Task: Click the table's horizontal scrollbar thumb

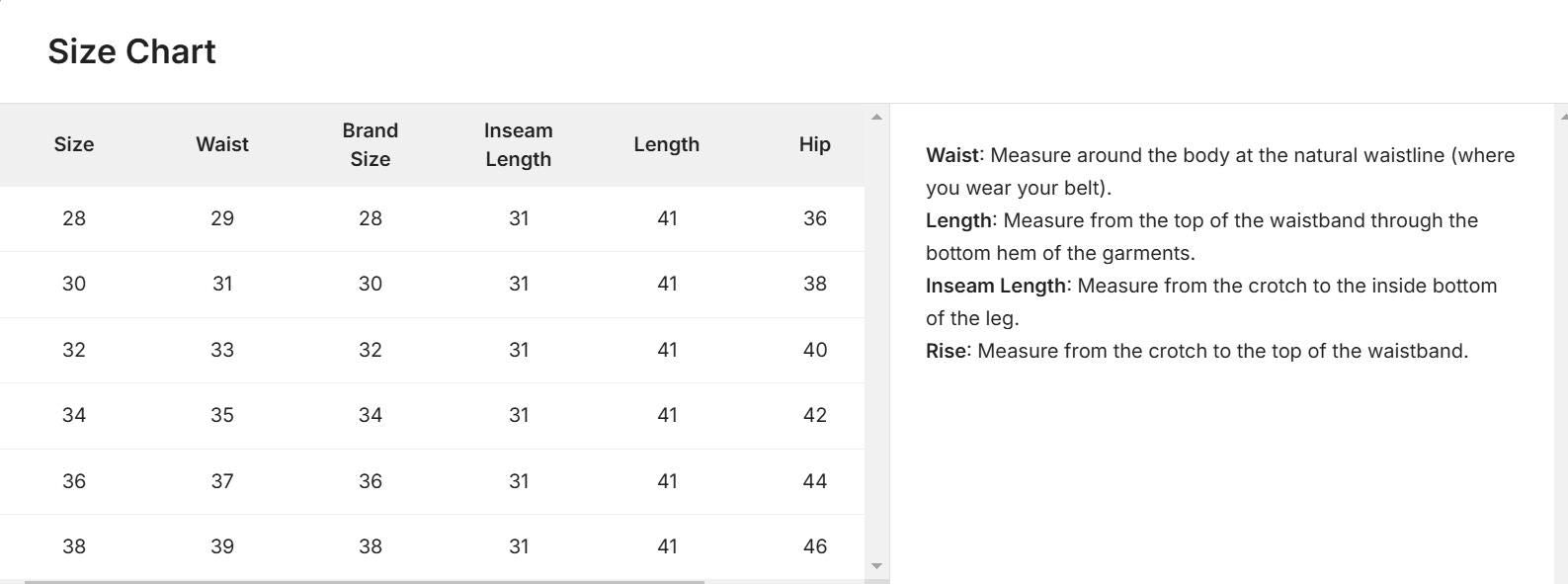Action: tap(364, 581)
